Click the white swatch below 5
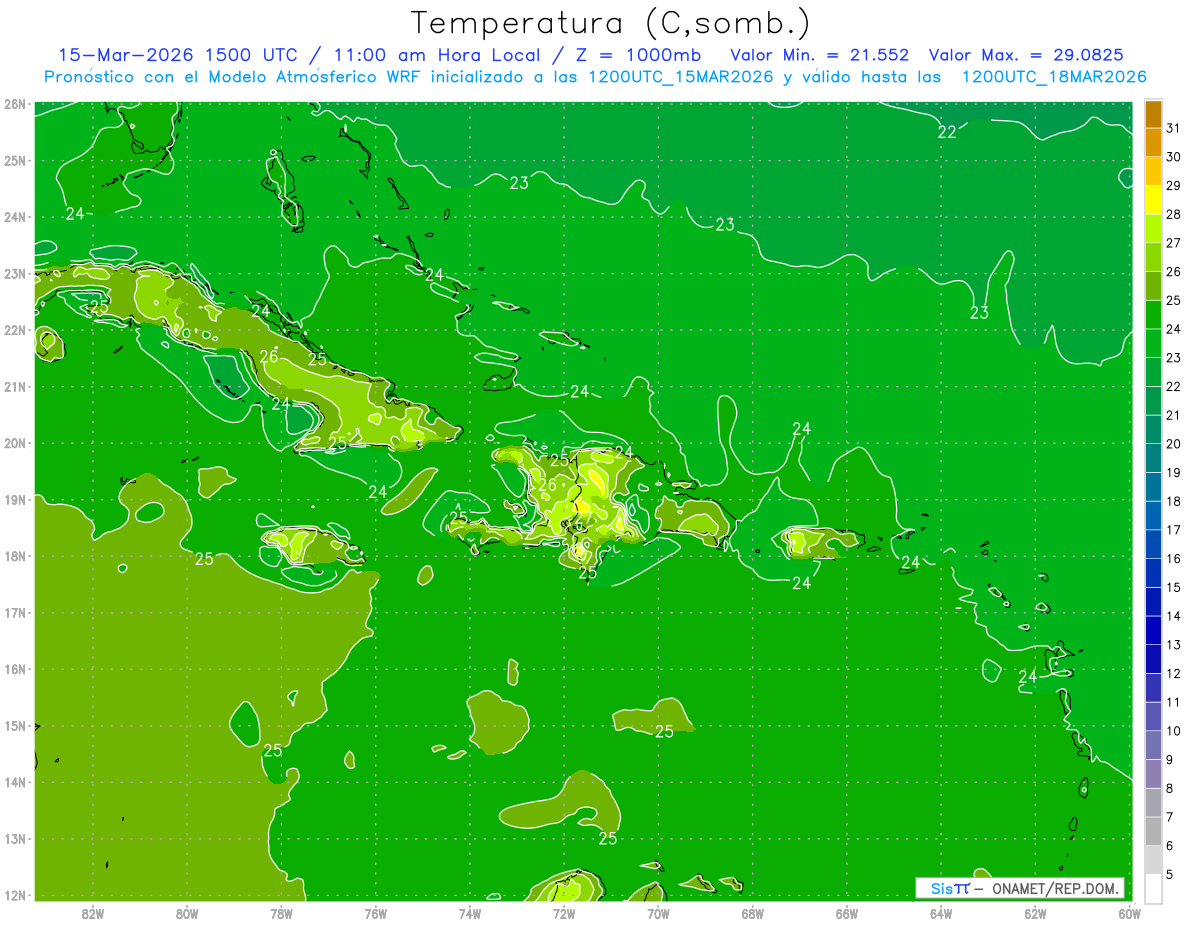The image size is (1200, 927). click(1153, 888)
